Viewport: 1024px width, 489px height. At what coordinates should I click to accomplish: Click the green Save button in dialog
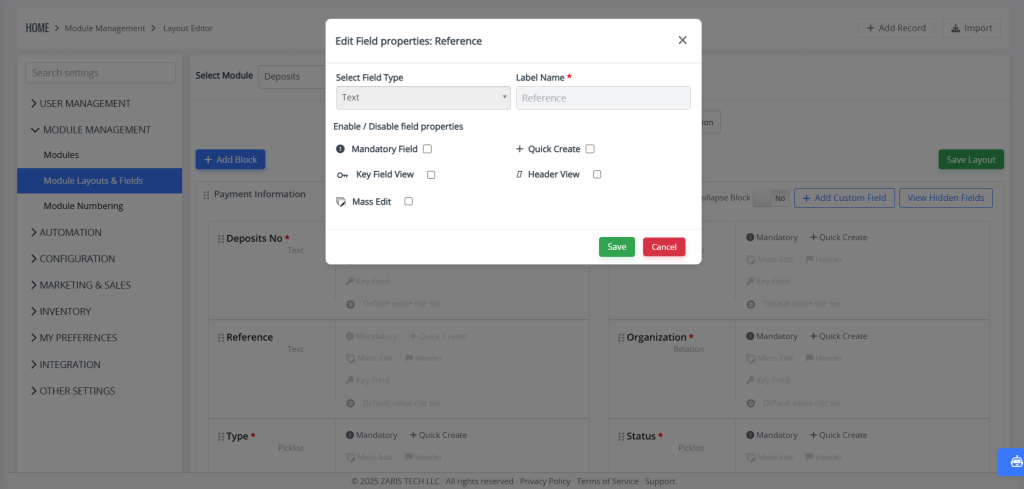click(616, 247)
